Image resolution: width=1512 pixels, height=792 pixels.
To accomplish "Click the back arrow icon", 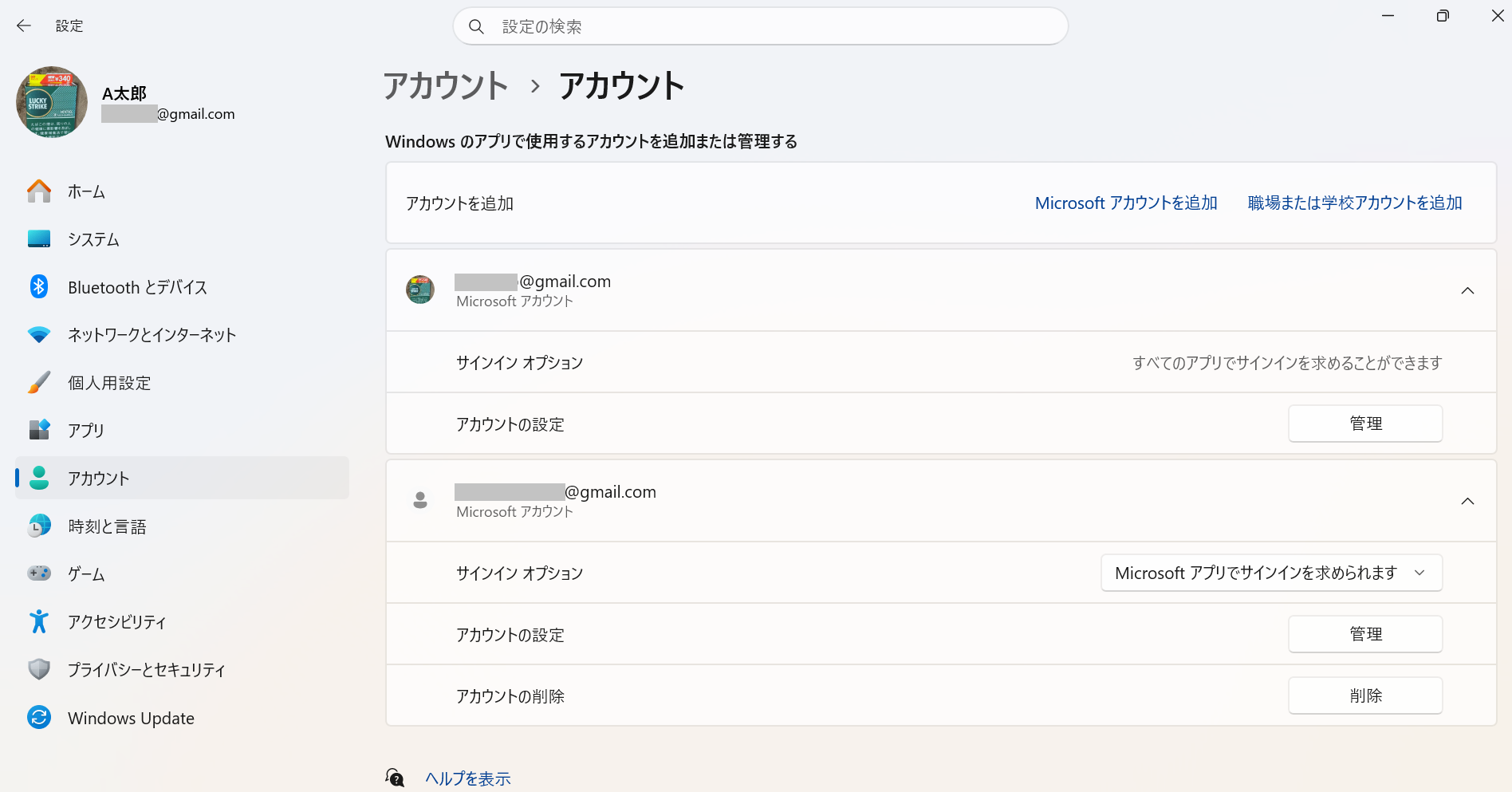I will coord(24,26).
